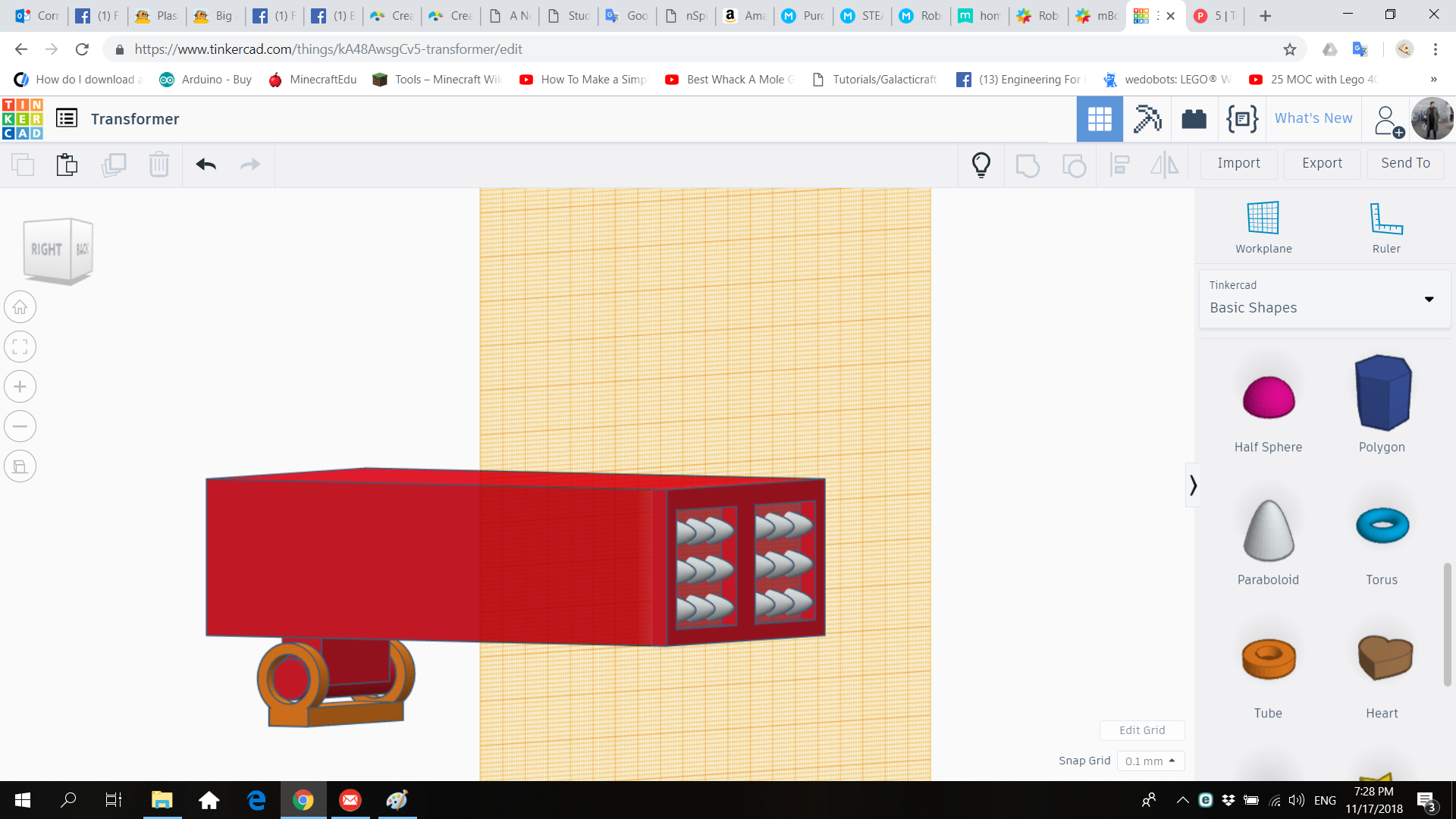Click the home view button
The image size is (1456, 819).
(20, 307)
